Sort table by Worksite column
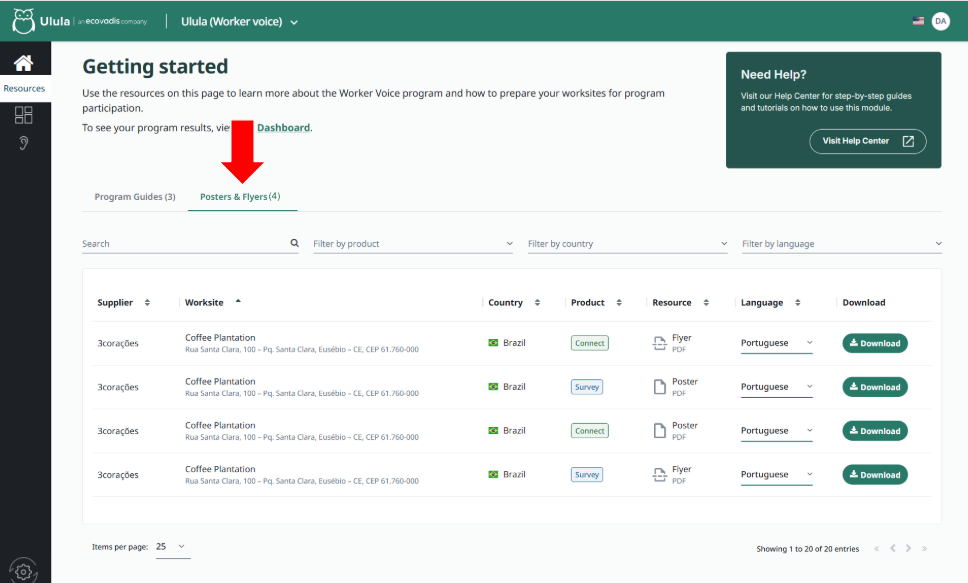Screen dimensions: 968x583 [x=238, y=301]
